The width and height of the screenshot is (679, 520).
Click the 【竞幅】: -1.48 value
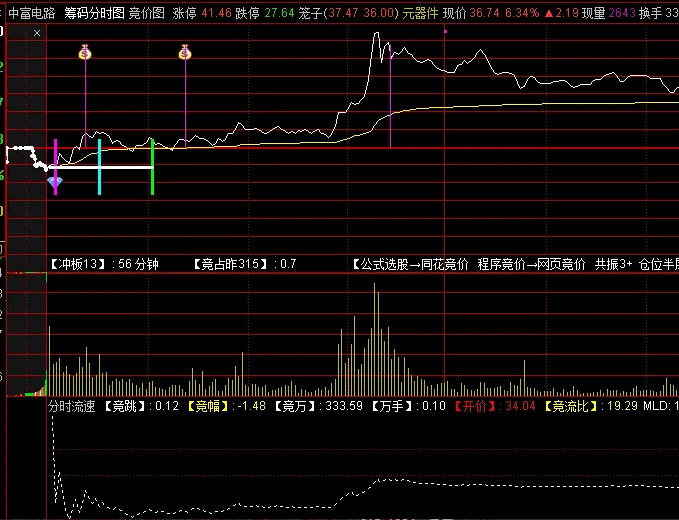click(226, 406)
